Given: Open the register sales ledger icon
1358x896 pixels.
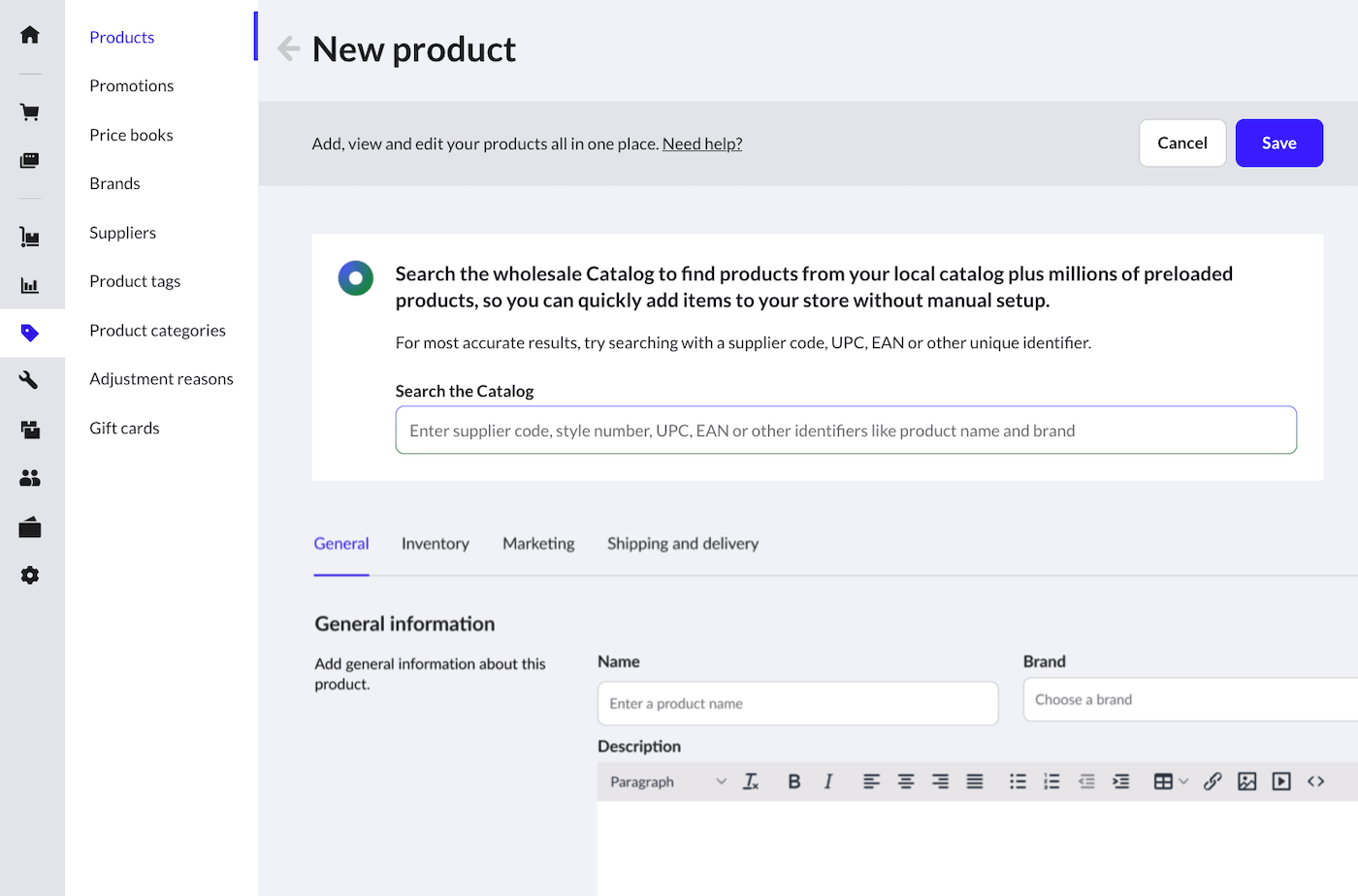Looking at the screenshot, I should coord(30,160).
